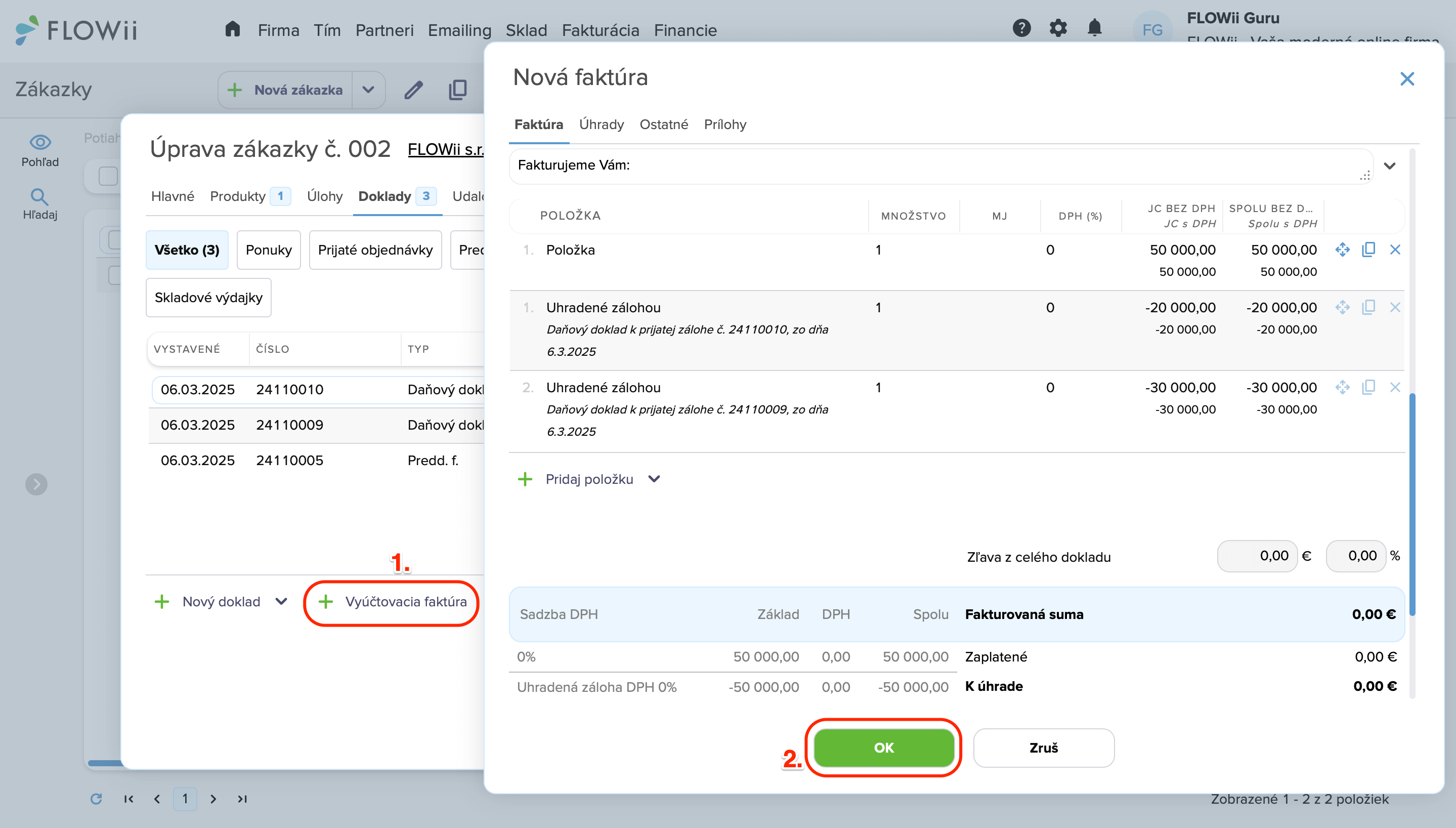Viewport: 1456px width, 828px height.
Task: Expand the Fakturujeme Vám text chevron
Action: tap(1390, 166)
